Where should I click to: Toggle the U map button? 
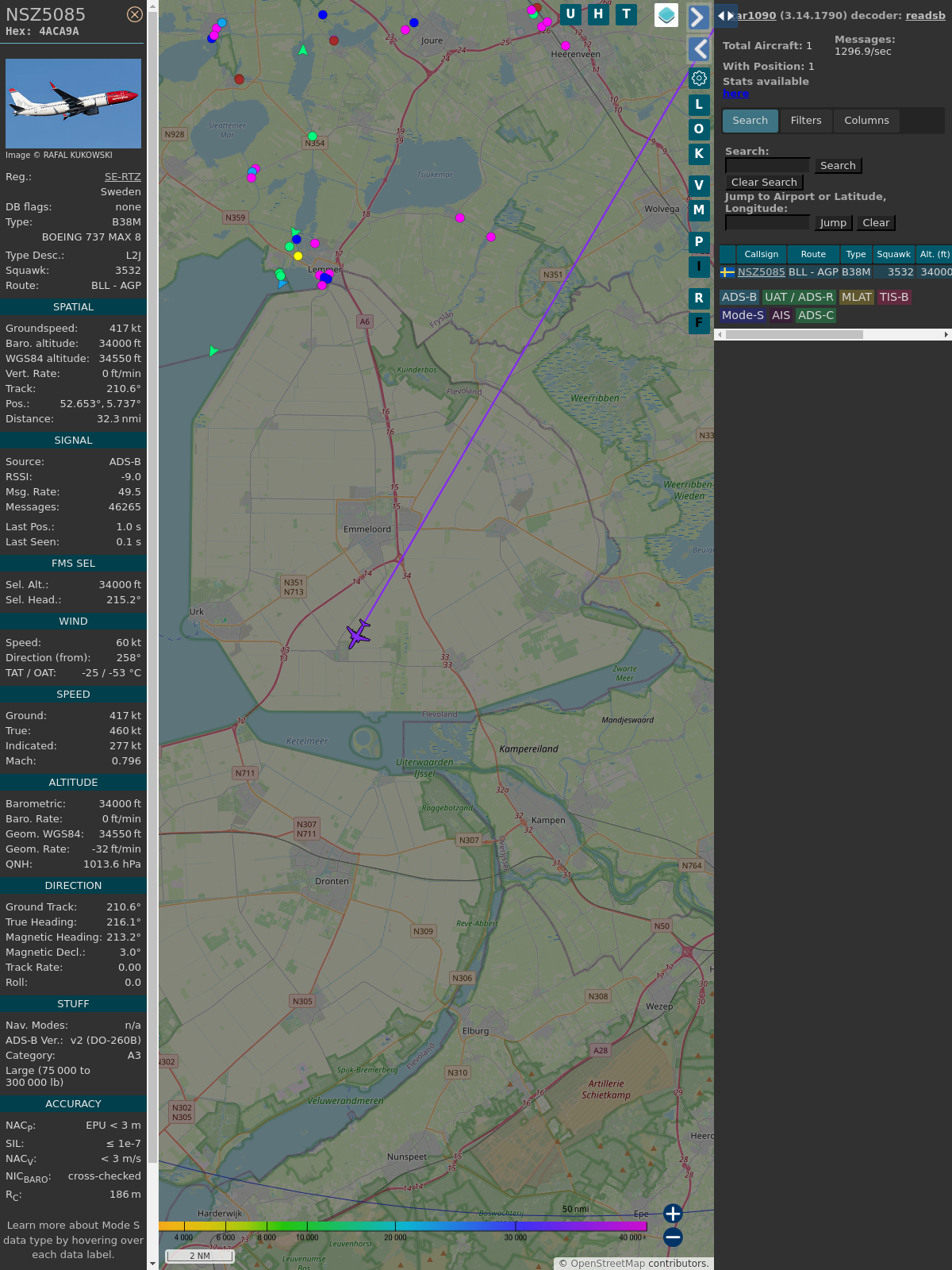[x=570, y=14]
